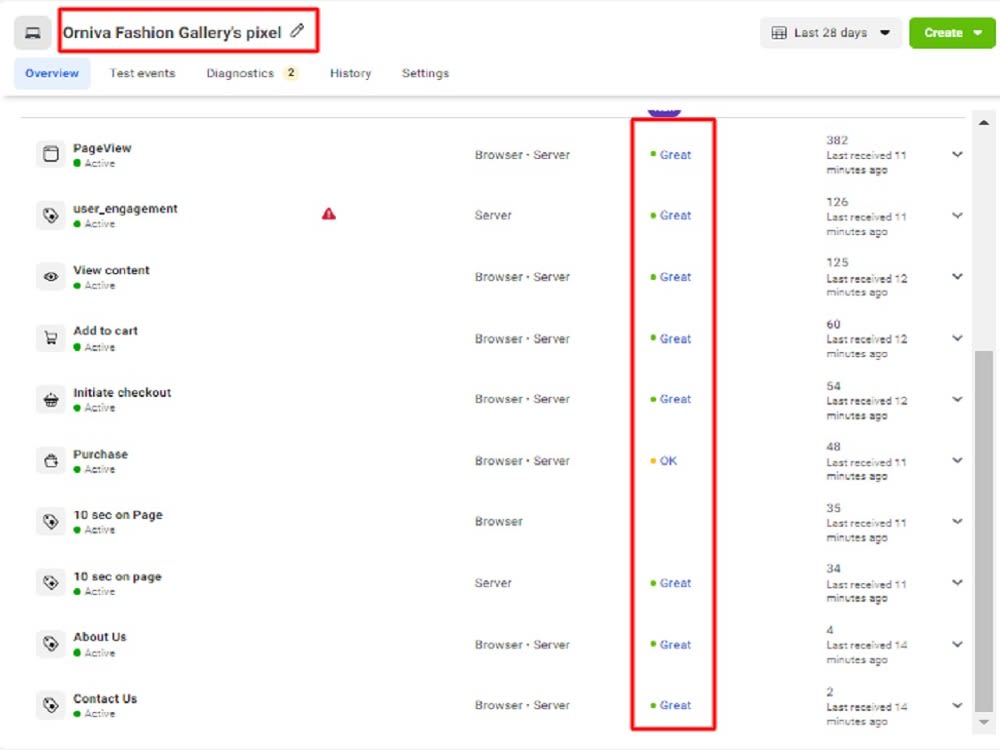Expand the Purchase event row
The height and width of the screenshot is (750, 1000).
[x=957, y=460]
